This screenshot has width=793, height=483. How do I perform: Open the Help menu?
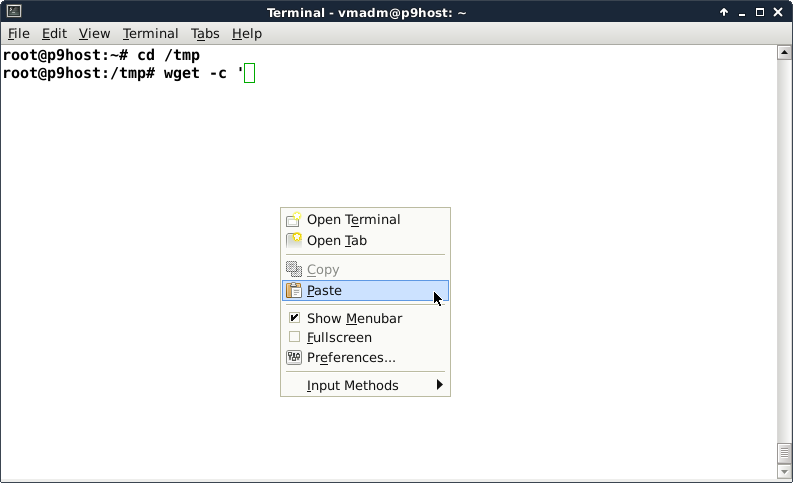click(246, 33)
